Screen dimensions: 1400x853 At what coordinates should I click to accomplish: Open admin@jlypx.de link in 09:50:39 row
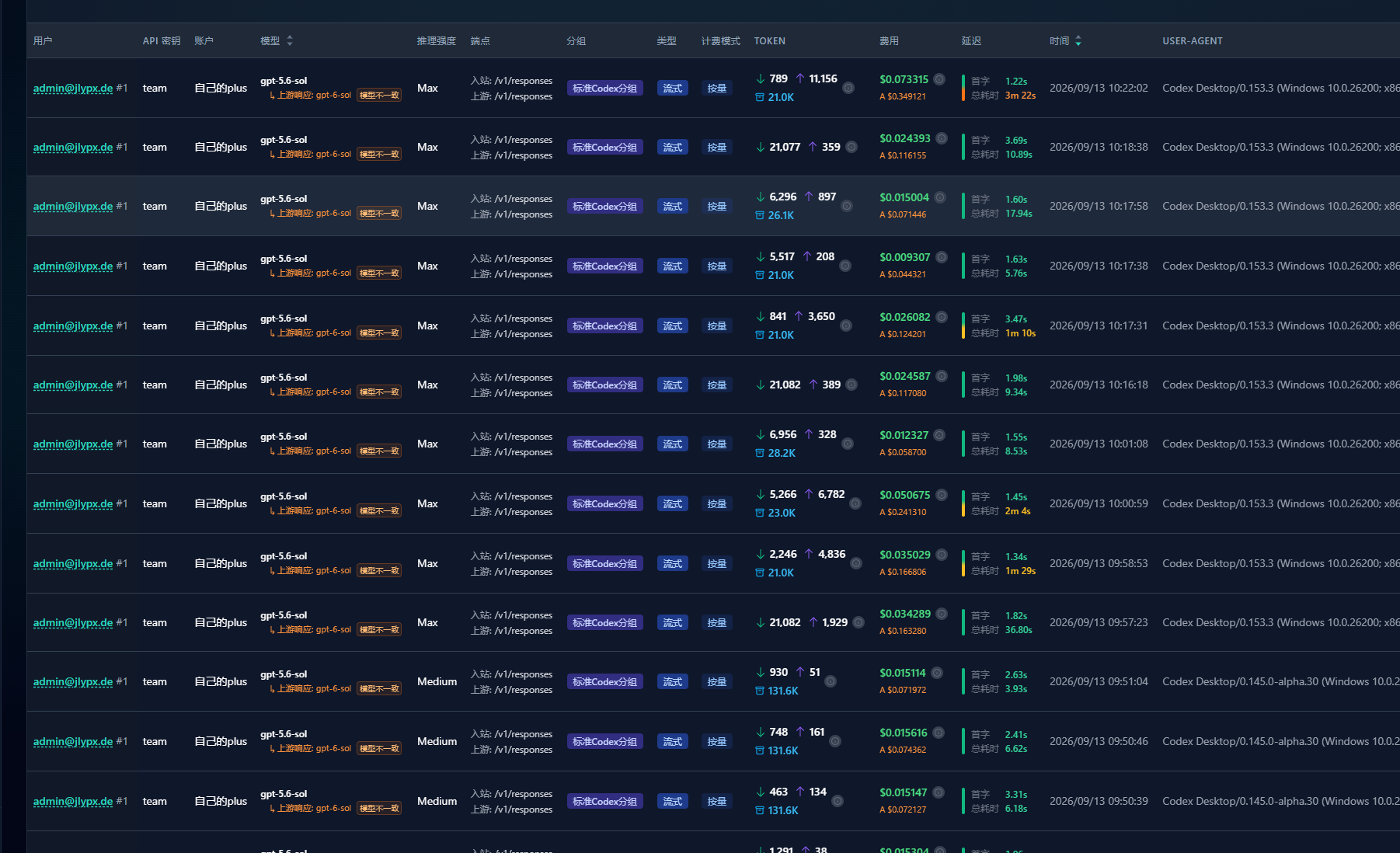click(x=73, y=801)
